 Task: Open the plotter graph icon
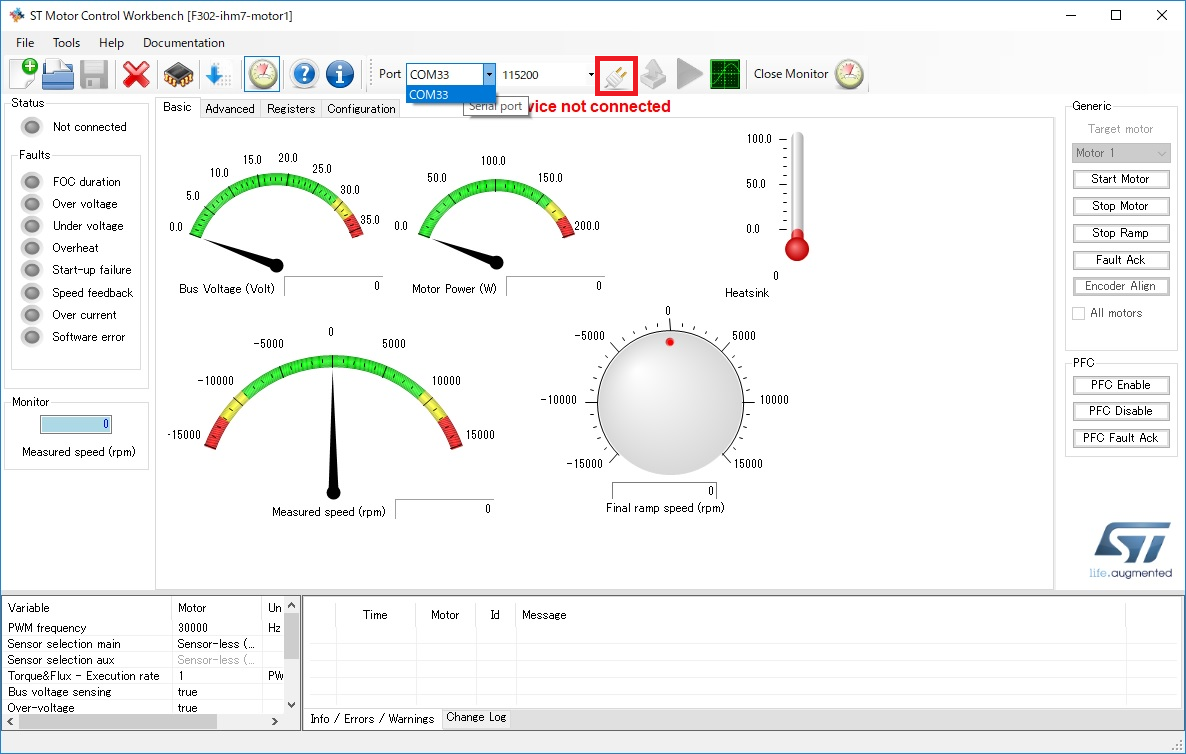coord(725,74)
